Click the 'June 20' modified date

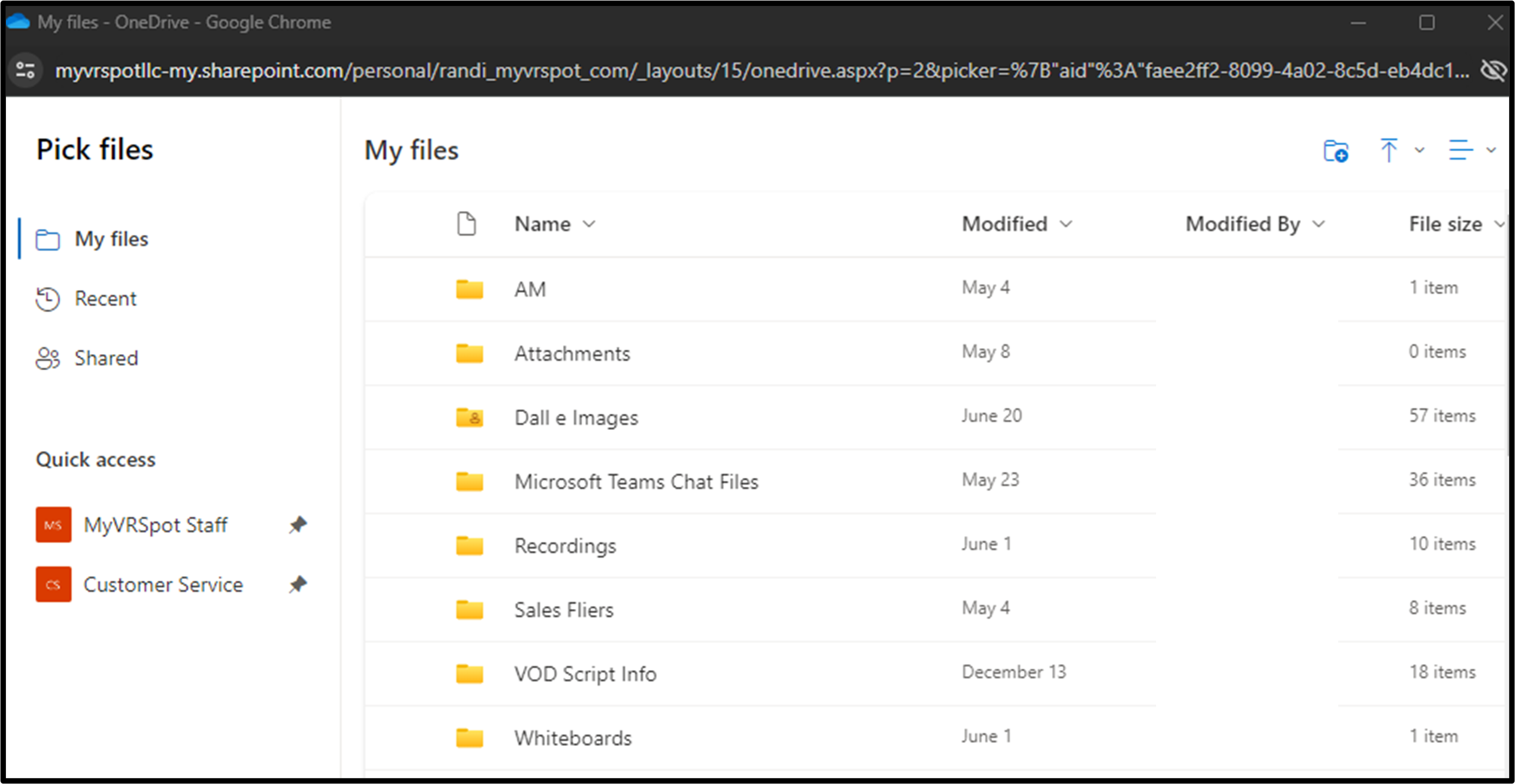coord(992,416)
